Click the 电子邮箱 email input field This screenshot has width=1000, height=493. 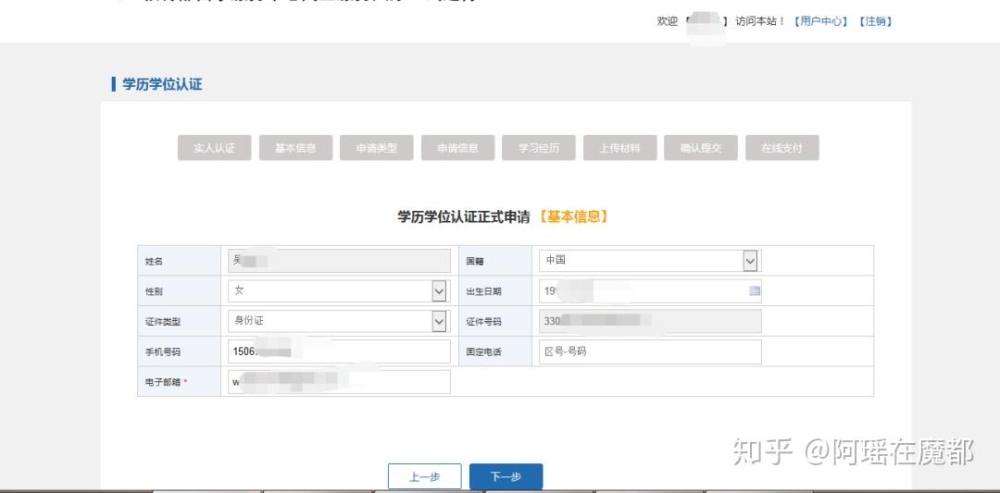(339, 382)
